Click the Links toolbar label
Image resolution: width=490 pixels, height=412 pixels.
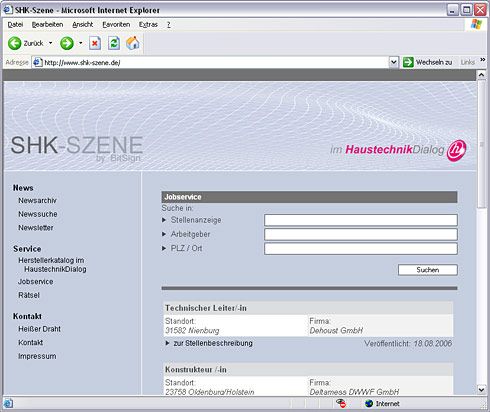(468, 62)
